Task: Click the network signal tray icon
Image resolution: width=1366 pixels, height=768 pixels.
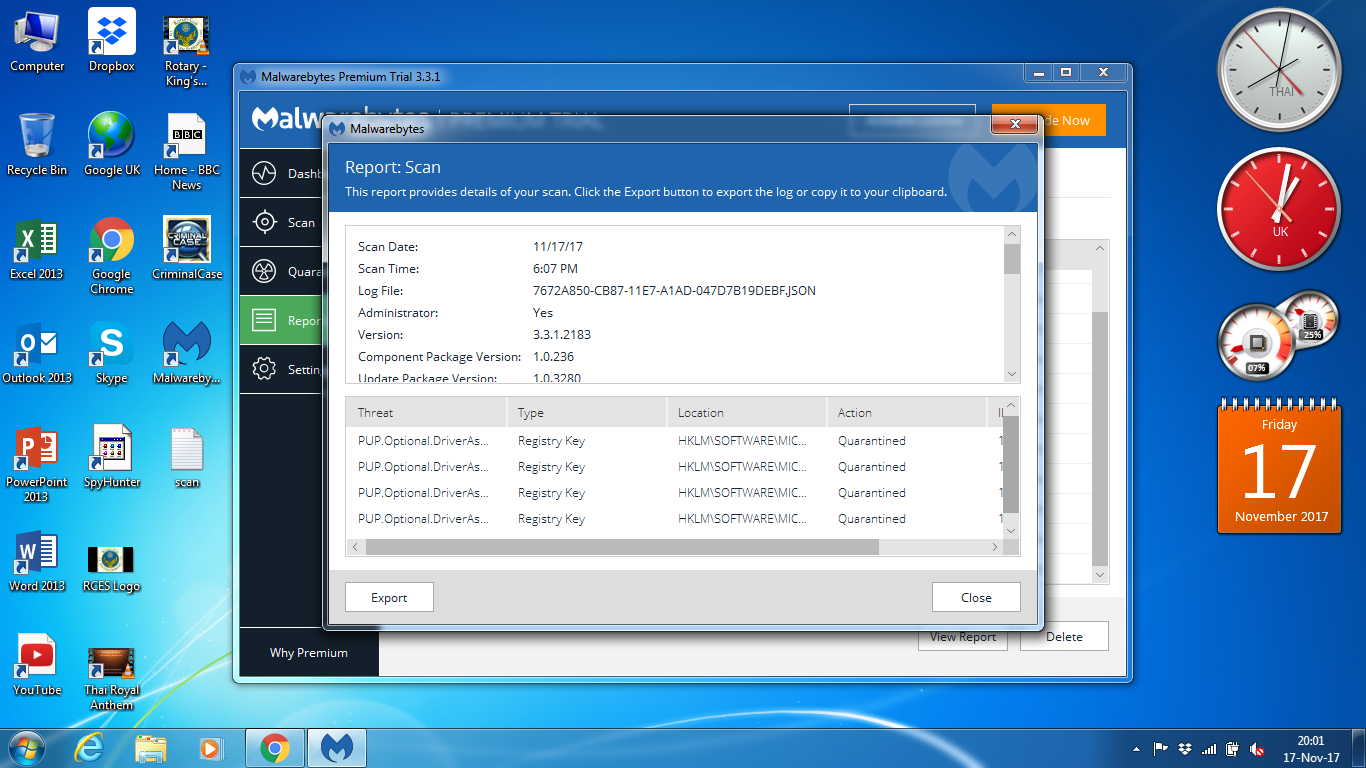Action: coord(1209,749)
